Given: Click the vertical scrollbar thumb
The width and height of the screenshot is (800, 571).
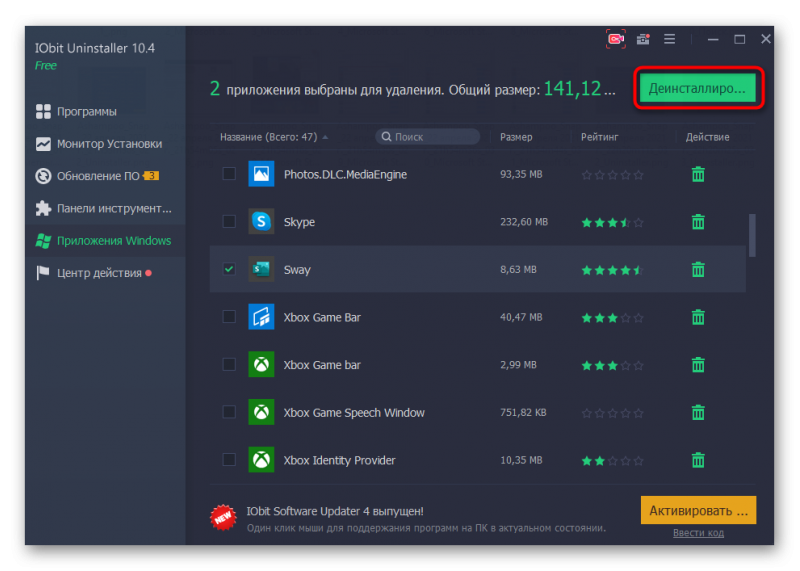Looking at the screenshot, I should 752,235.
